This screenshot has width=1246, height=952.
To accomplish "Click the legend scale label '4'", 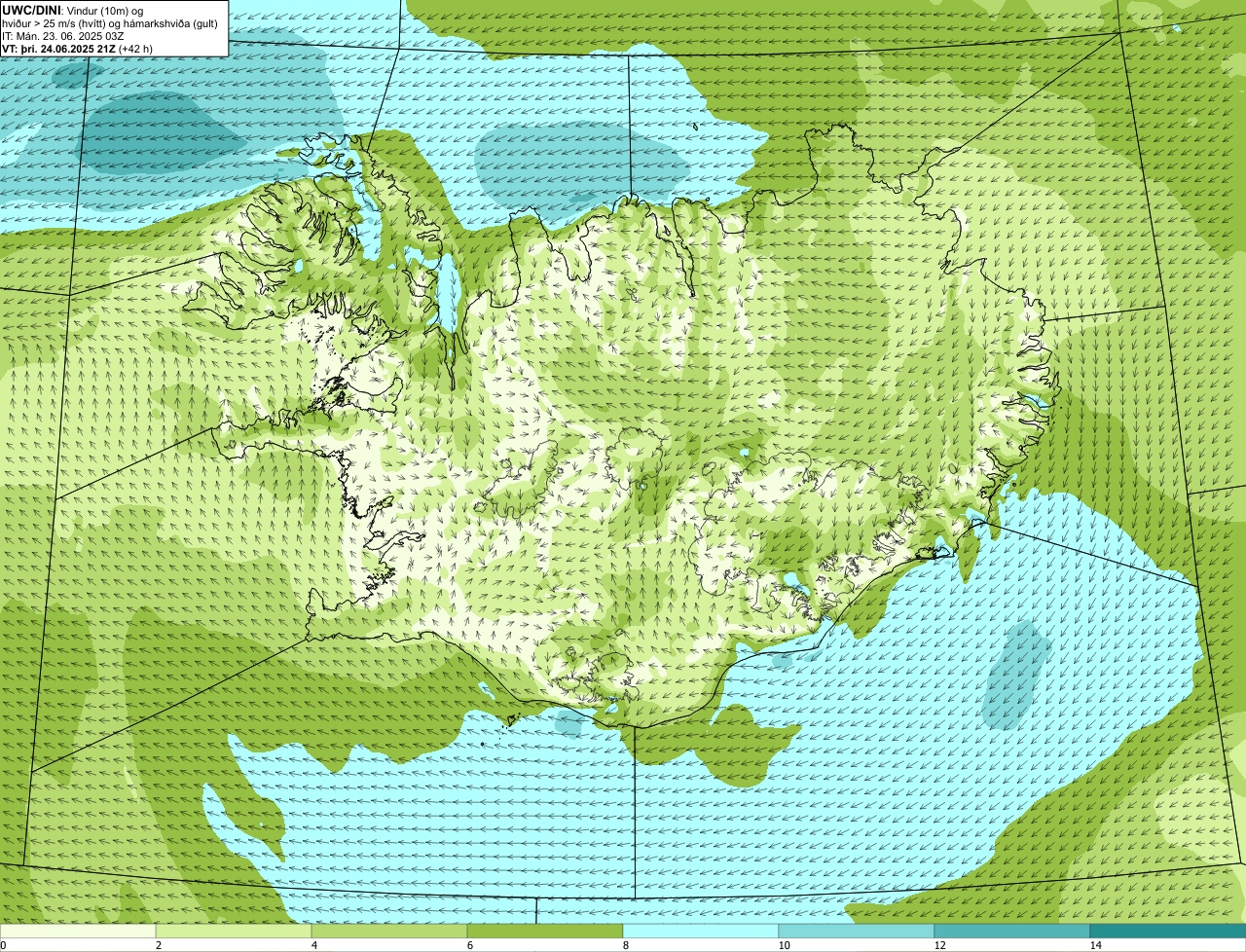I will [x=313, y=945].
